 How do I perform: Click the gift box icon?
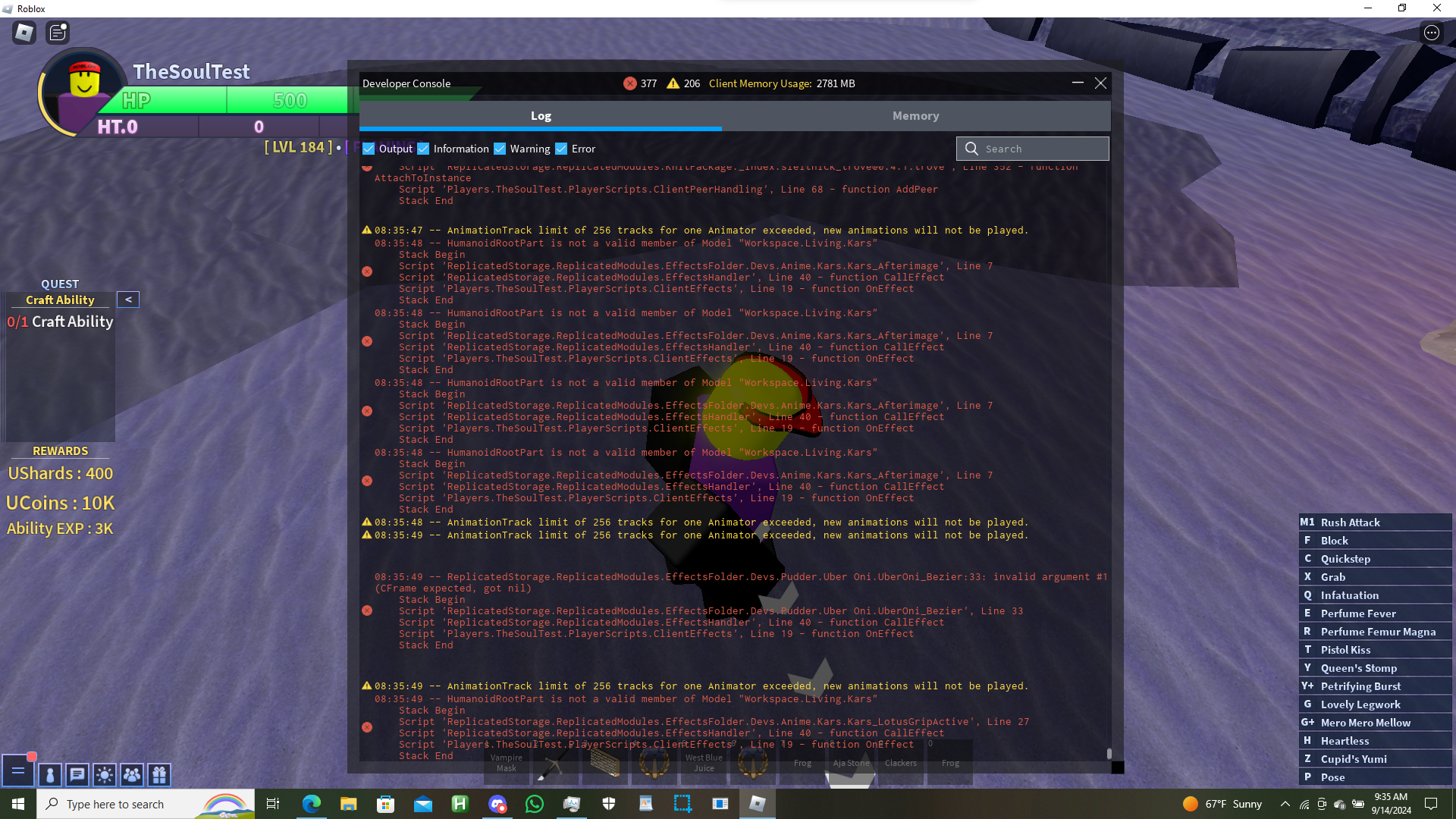pyautogui.click(x=159, y=774)
